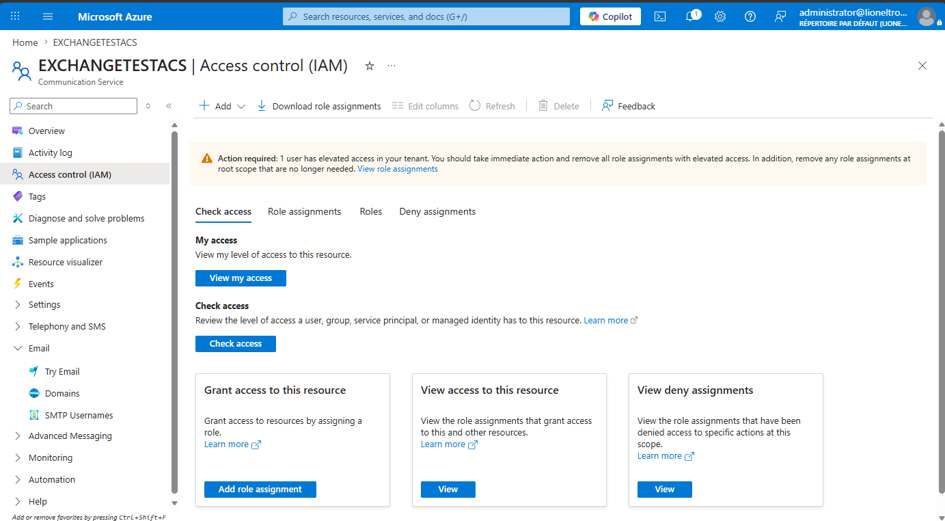
Task: Open the Add dropdown
Action: 222,106
